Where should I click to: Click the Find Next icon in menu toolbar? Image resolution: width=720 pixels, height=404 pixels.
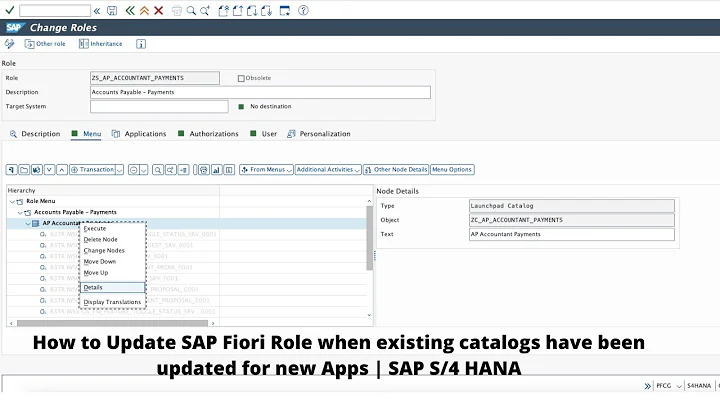pos(170,170)
